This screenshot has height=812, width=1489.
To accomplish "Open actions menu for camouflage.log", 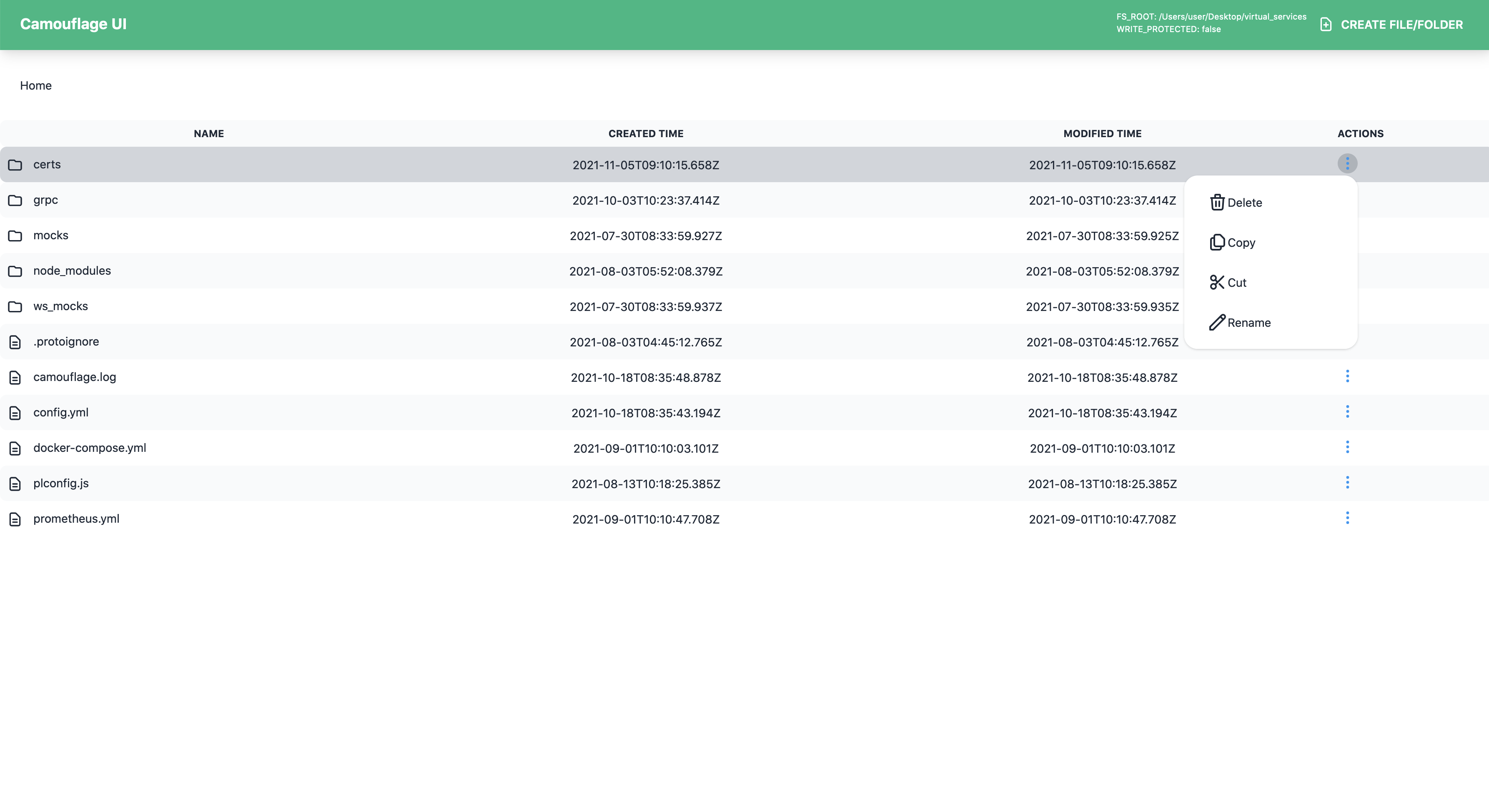I will [1347, 376].
